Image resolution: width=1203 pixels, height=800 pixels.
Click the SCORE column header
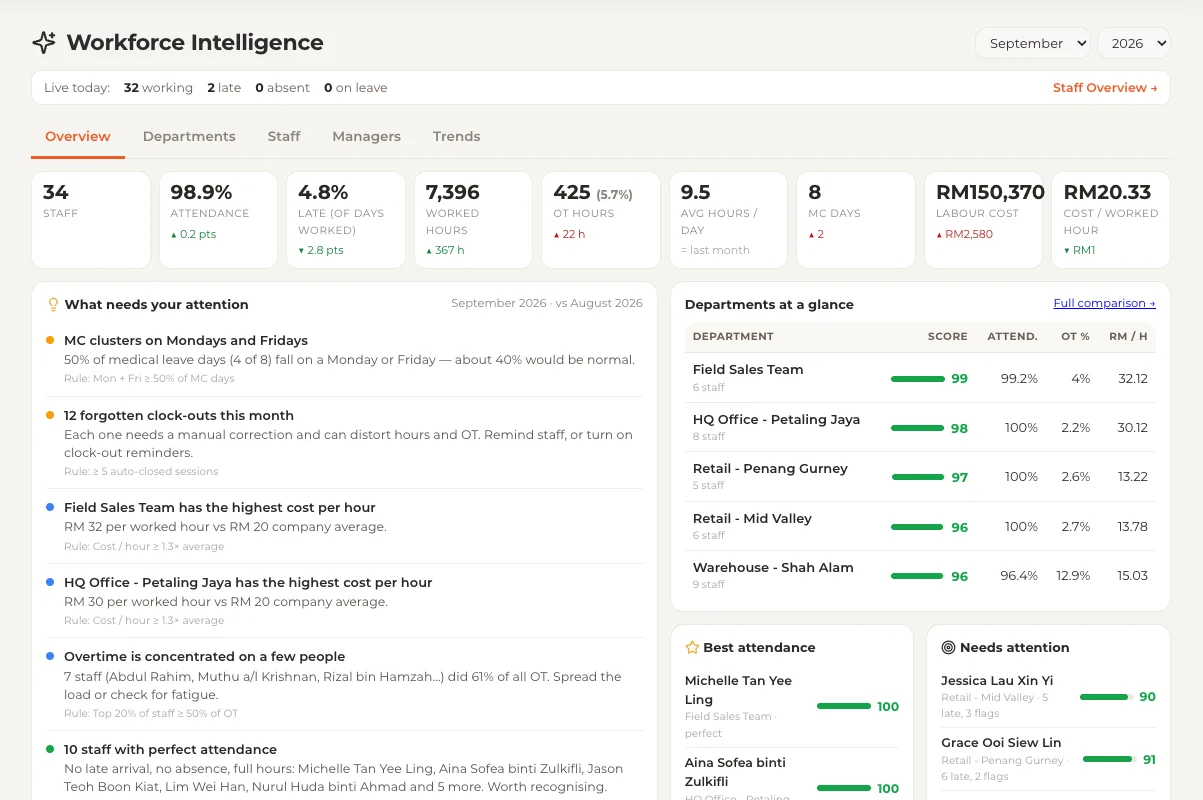click(947, 337)
